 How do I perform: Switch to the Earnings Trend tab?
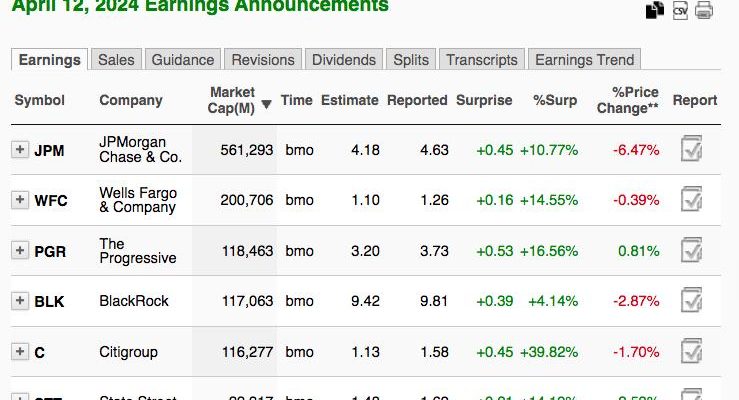coord(584,59)
